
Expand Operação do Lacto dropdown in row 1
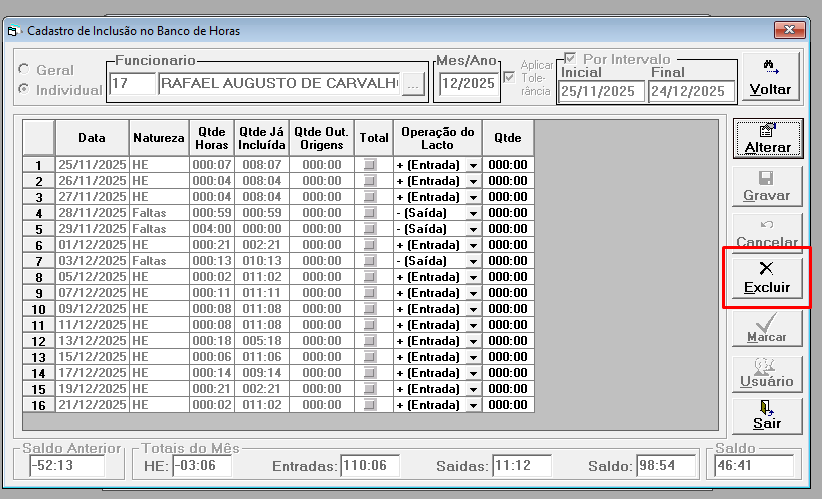(473, 165)
